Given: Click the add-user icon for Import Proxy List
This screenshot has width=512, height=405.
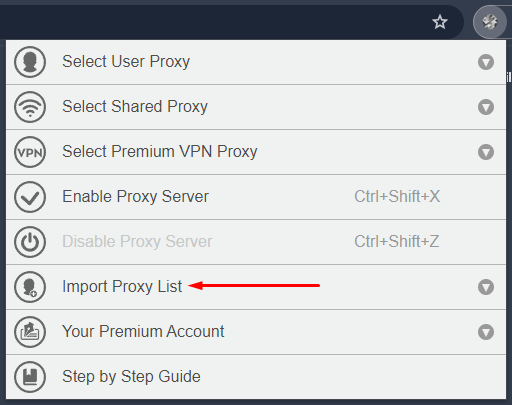Looking at the screenshot, I should (x=30, y=287).
